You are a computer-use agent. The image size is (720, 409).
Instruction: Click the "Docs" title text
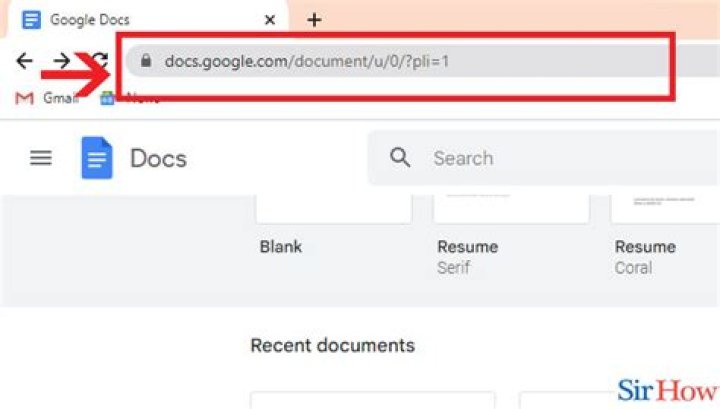pyautogui.click(x=158, y=158)
